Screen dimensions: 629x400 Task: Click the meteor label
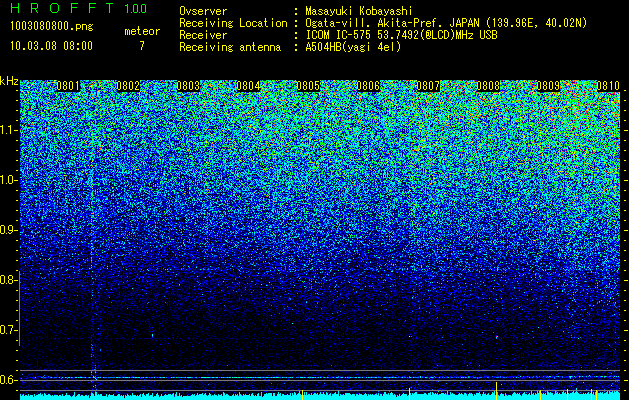tap(142, 31)
